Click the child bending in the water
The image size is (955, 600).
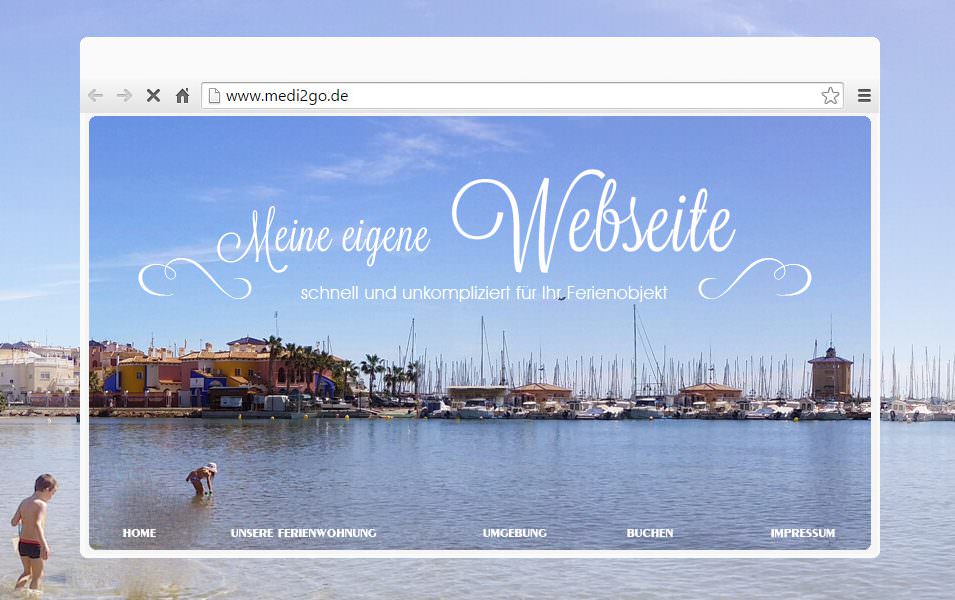click(202, 479)
